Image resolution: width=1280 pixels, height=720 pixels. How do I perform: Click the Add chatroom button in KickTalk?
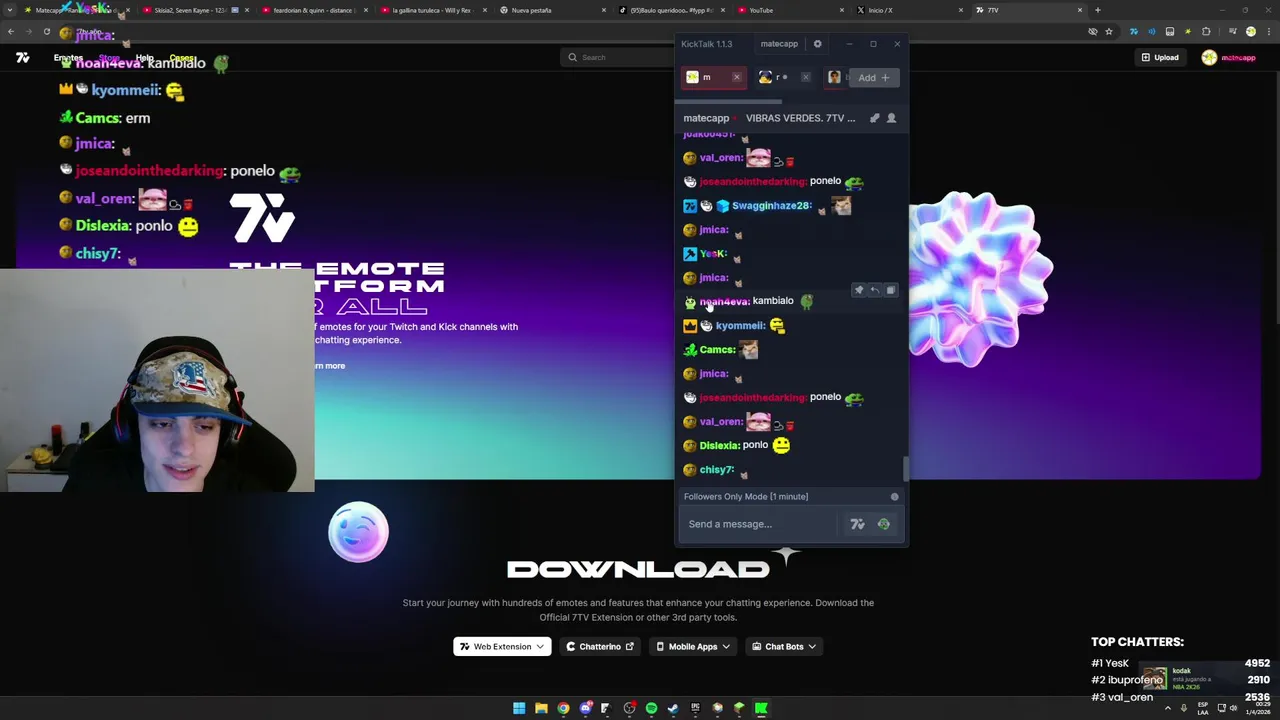coord(873,77)
